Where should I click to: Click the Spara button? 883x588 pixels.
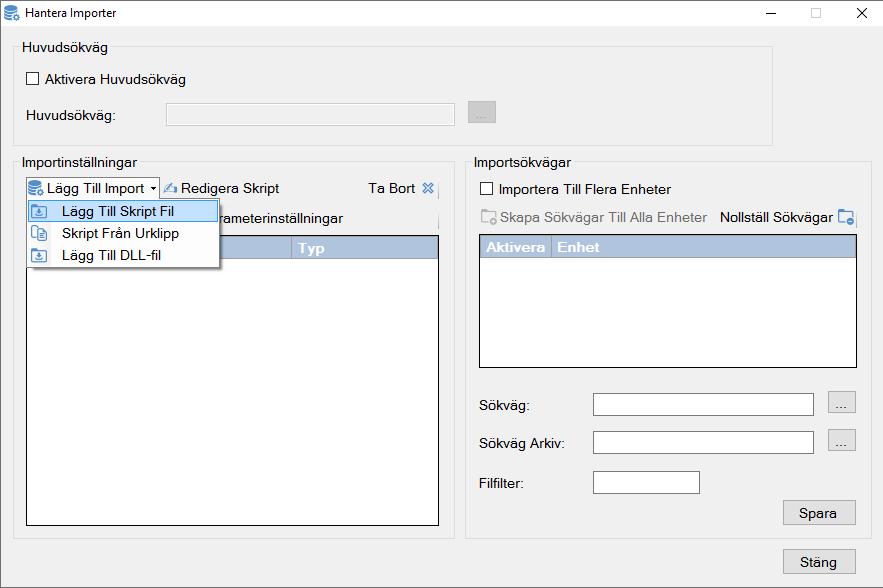819,513
